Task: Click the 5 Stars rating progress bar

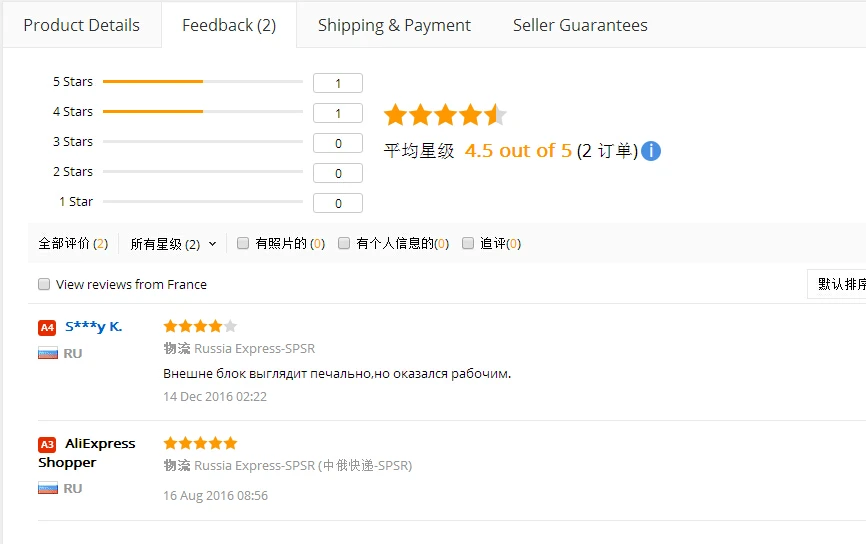Action: (x=202, y=81)
